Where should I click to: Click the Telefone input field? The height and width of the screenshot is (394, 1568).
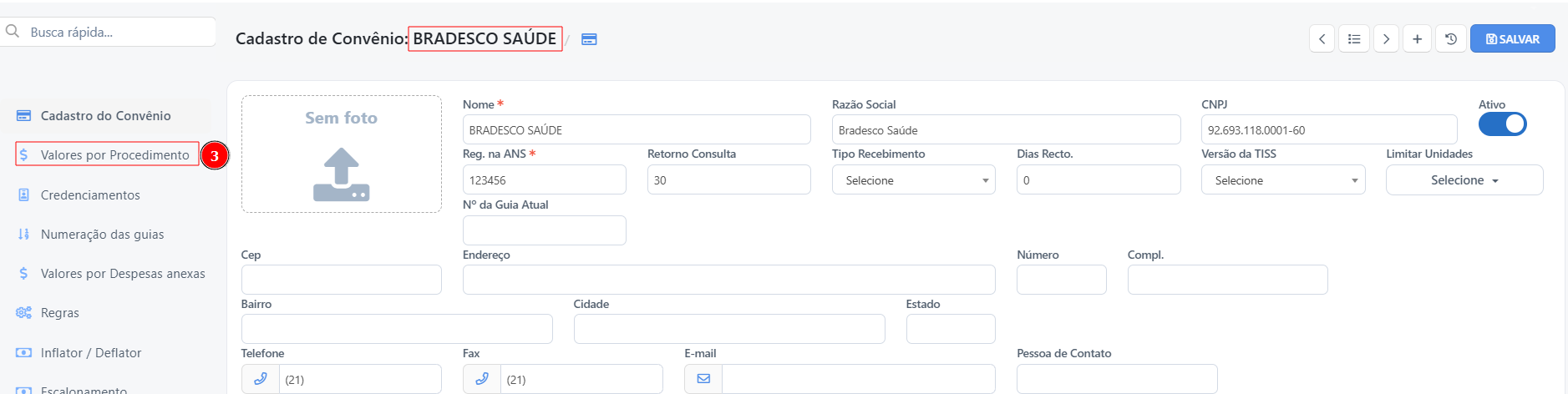[x=360, y=379]
